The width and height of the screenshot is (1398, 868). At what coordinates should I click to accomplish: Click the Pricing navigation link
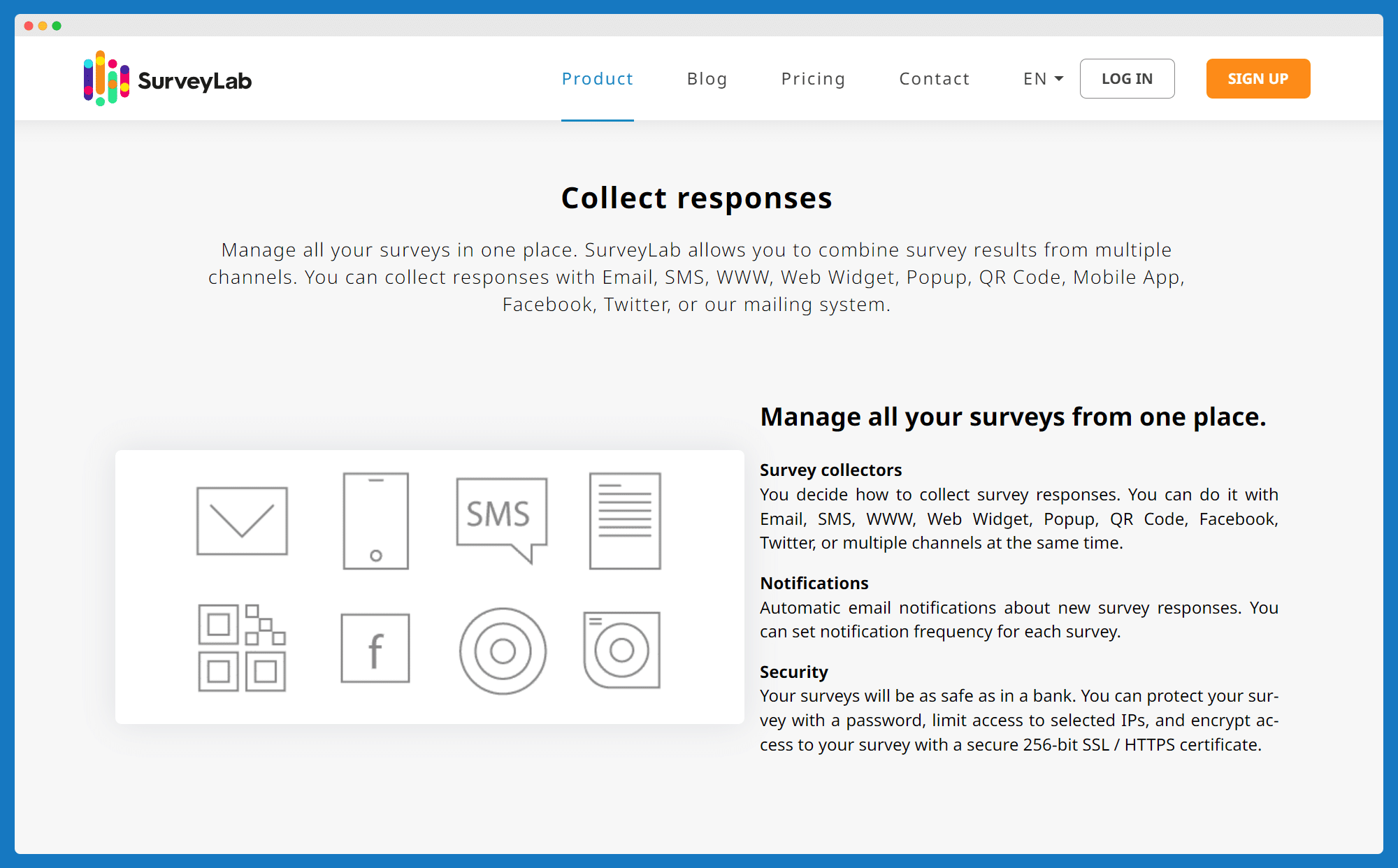[x=813, y=78]
